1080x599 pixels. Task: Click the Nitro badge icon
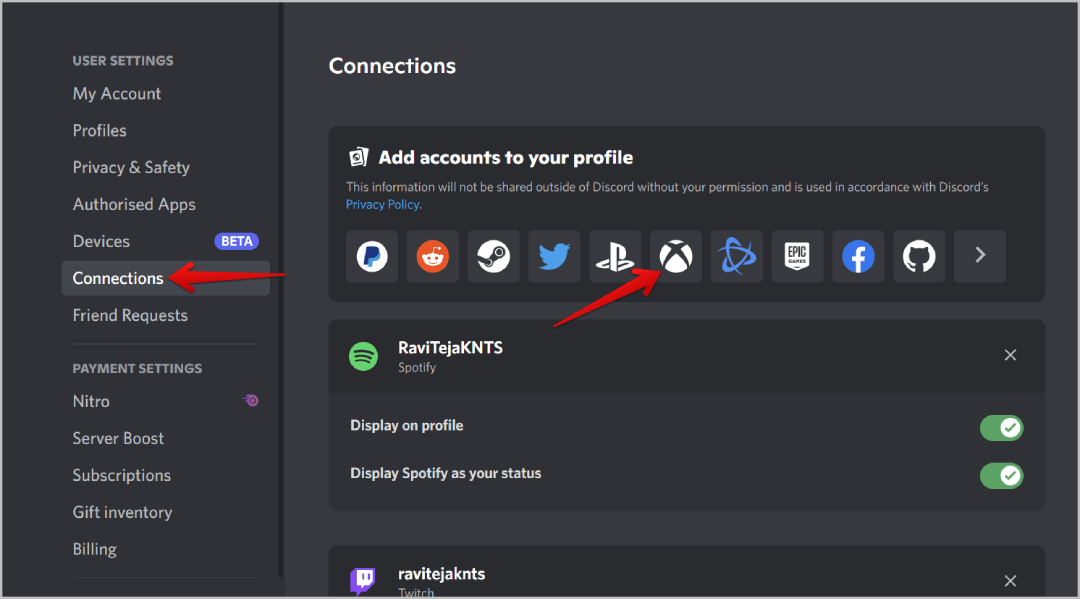[x=251, y=400]
